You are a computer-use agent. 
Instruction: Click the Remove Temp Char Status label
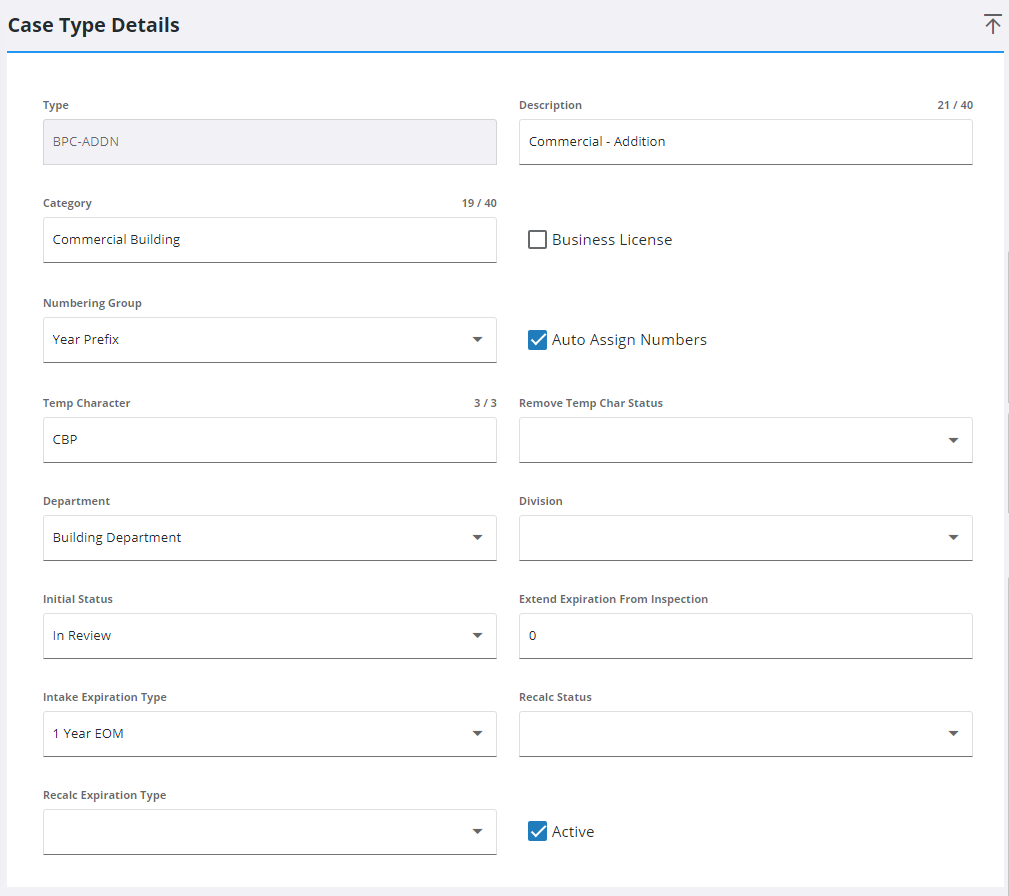pos(591,403)
